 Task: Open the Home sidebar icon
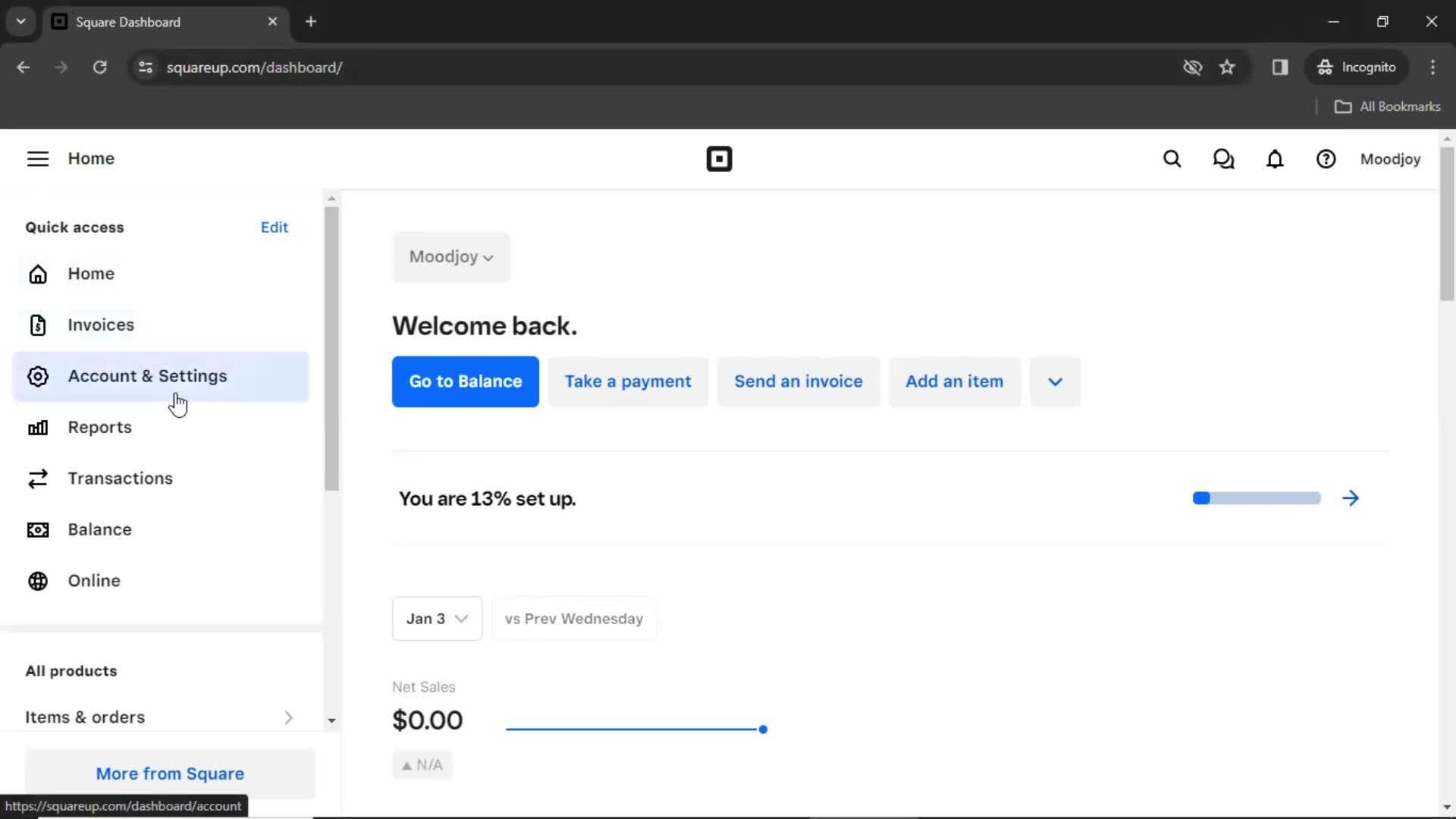click(x=38, y=273)
